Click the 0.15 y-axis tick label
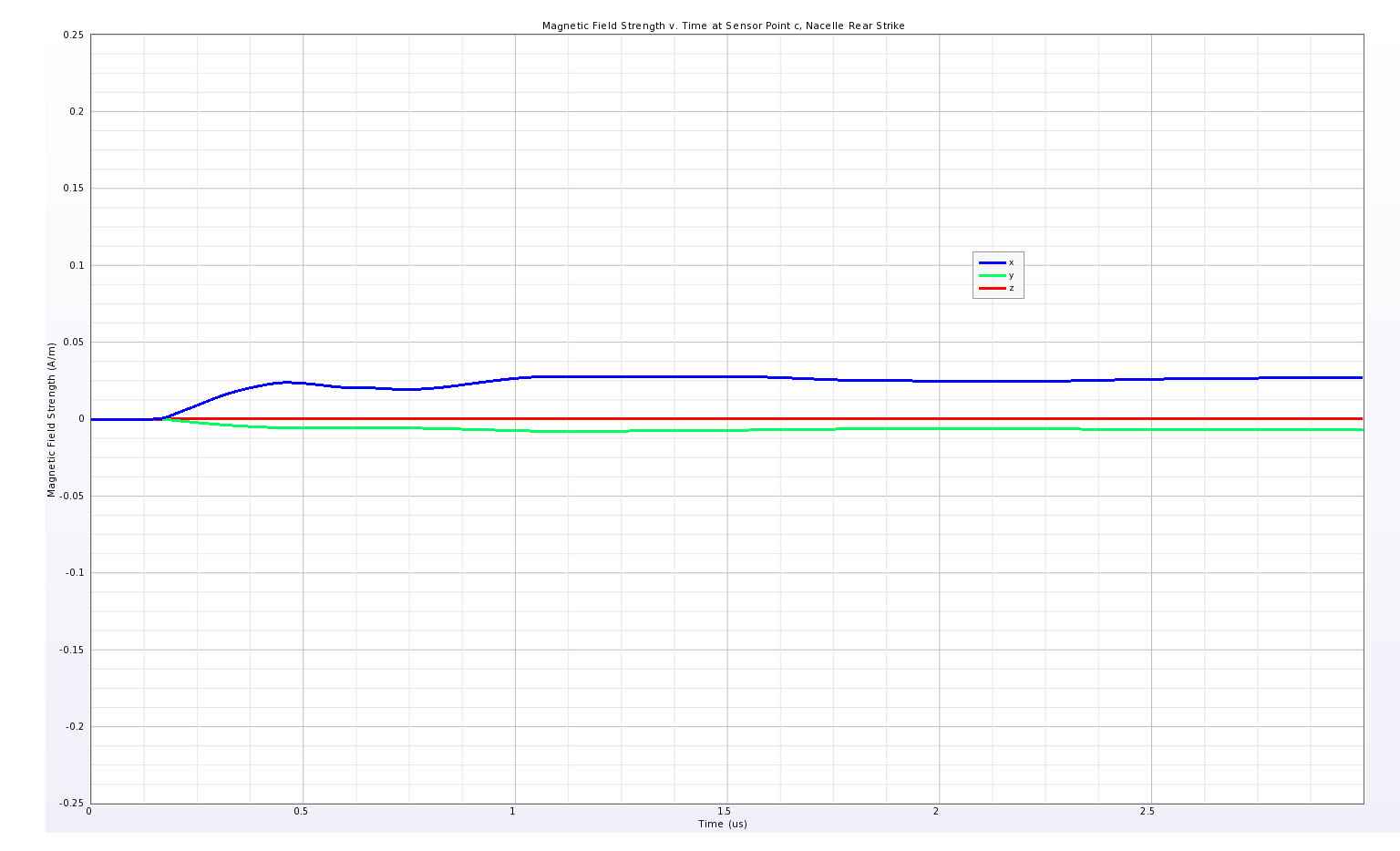This screenshot has height=851, width=1400. 74,189
